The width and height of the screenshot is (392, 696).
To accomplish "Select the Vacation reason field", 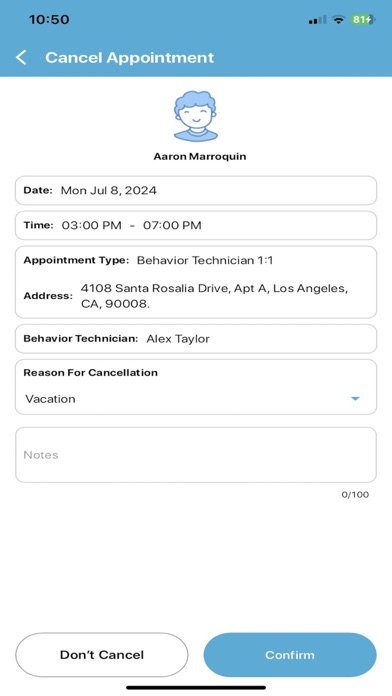I will 196,399.
